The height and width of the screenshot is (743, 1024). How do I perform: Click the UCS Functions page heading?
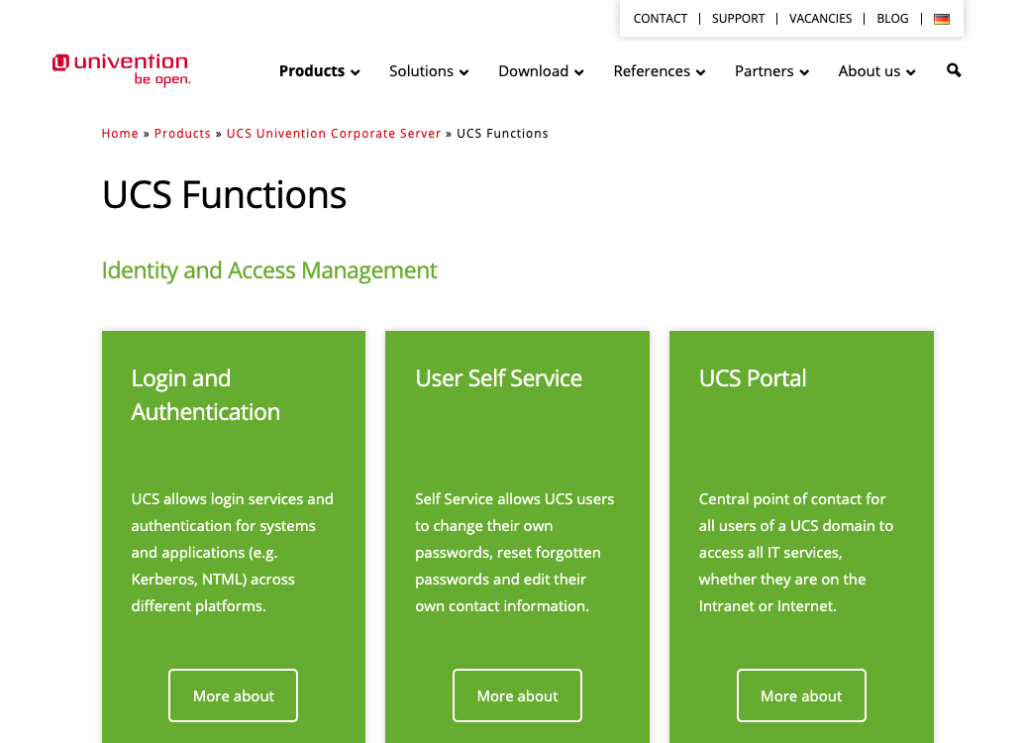coord(224,195)
